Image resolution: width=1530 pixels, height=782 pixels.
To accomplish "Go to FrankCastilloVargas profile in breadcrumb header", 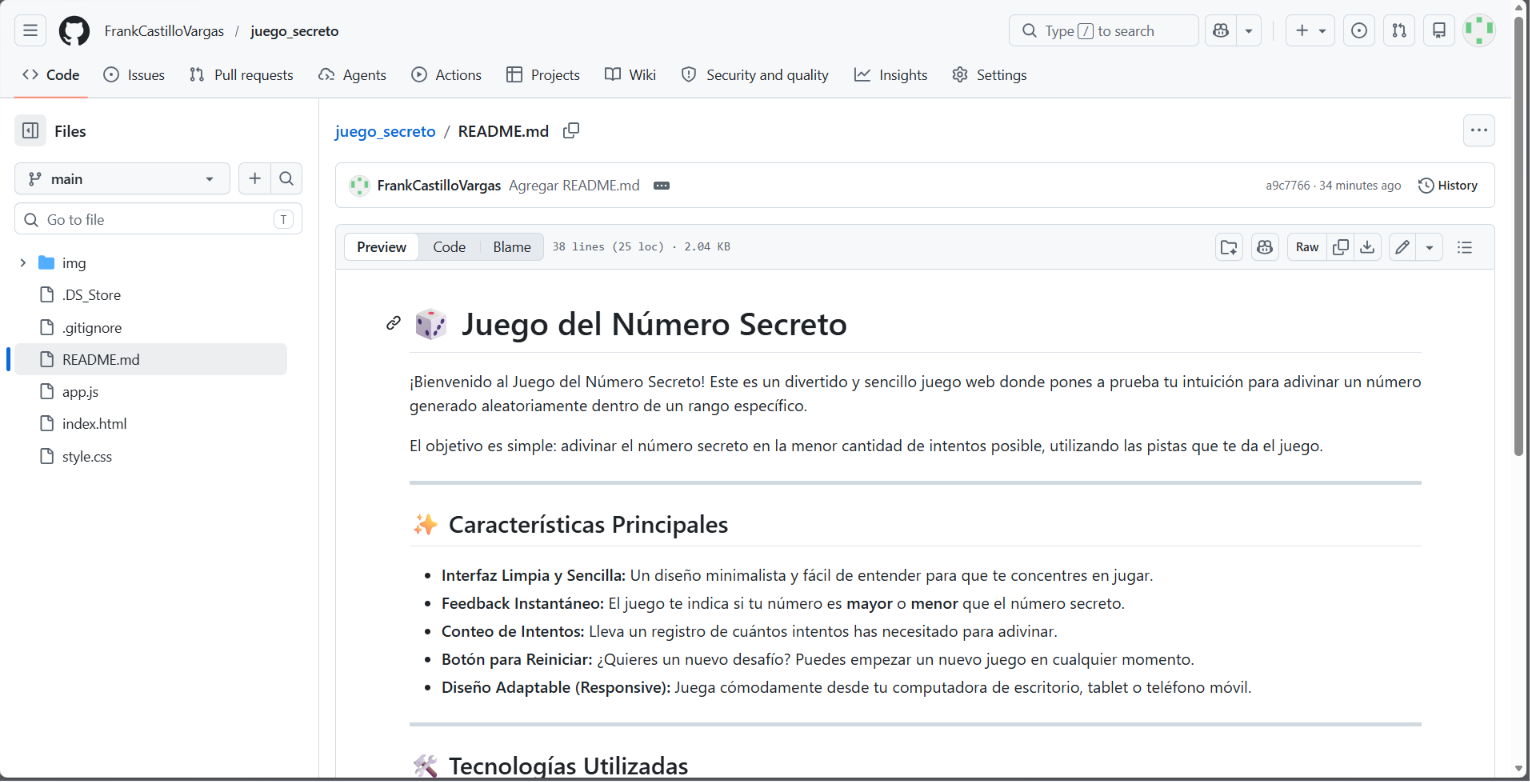I will pos(164,31).
